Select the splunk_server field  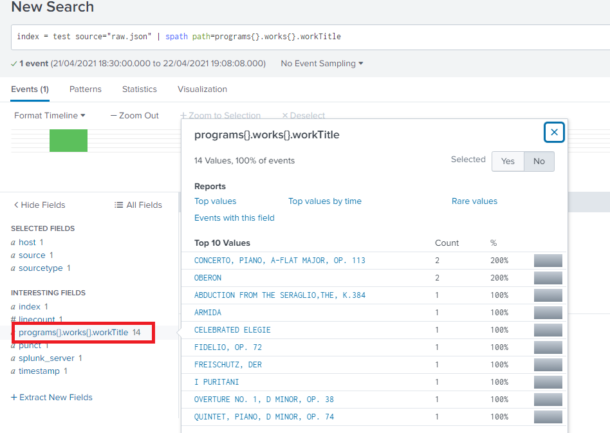pos(46,358)
